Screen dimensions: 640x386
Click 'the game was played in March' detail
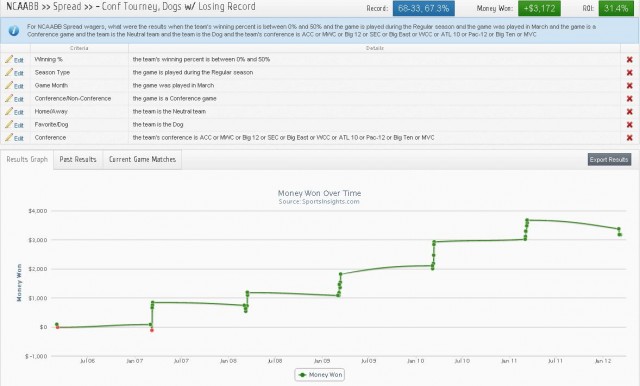click(173, 86)
